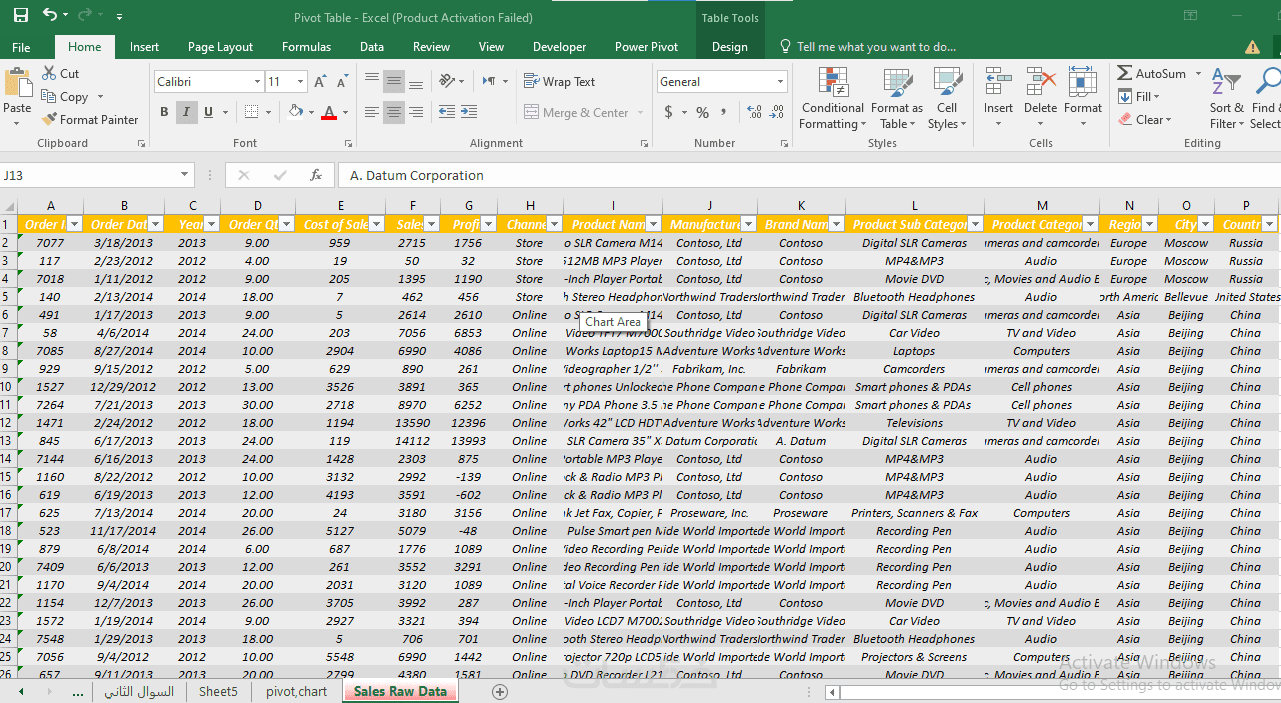Image resolution: width=1281 pixels, height=703 pixels.
Task: Click the Merge & Center button
Action: [x=577, y=113]
